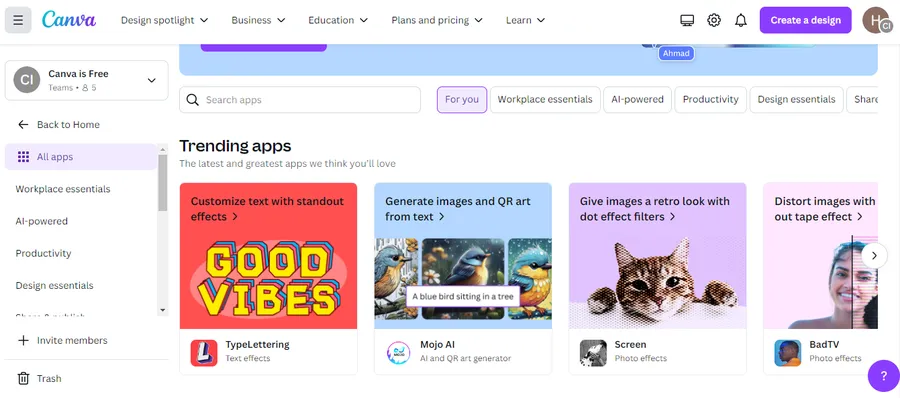The image size is (900, 398).
Task: Expand the Plans and pricing menu
Action: click(437, 20)
